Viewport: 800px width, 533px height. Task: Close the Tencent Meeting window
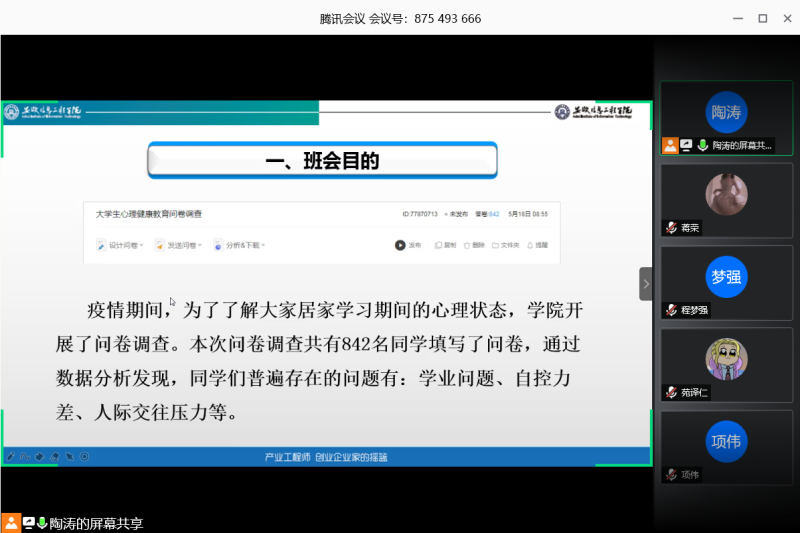(787, 18)
